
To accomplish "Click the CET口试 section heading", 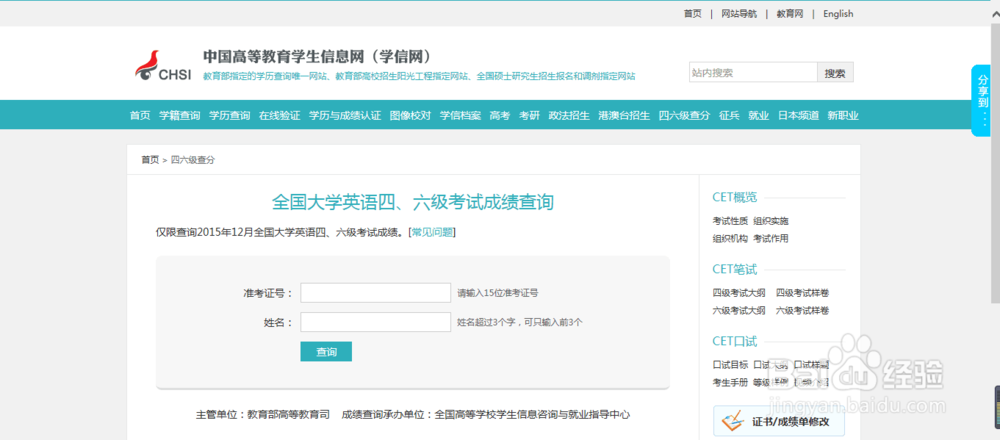I will pyautogui.click(x=734, y=341).
